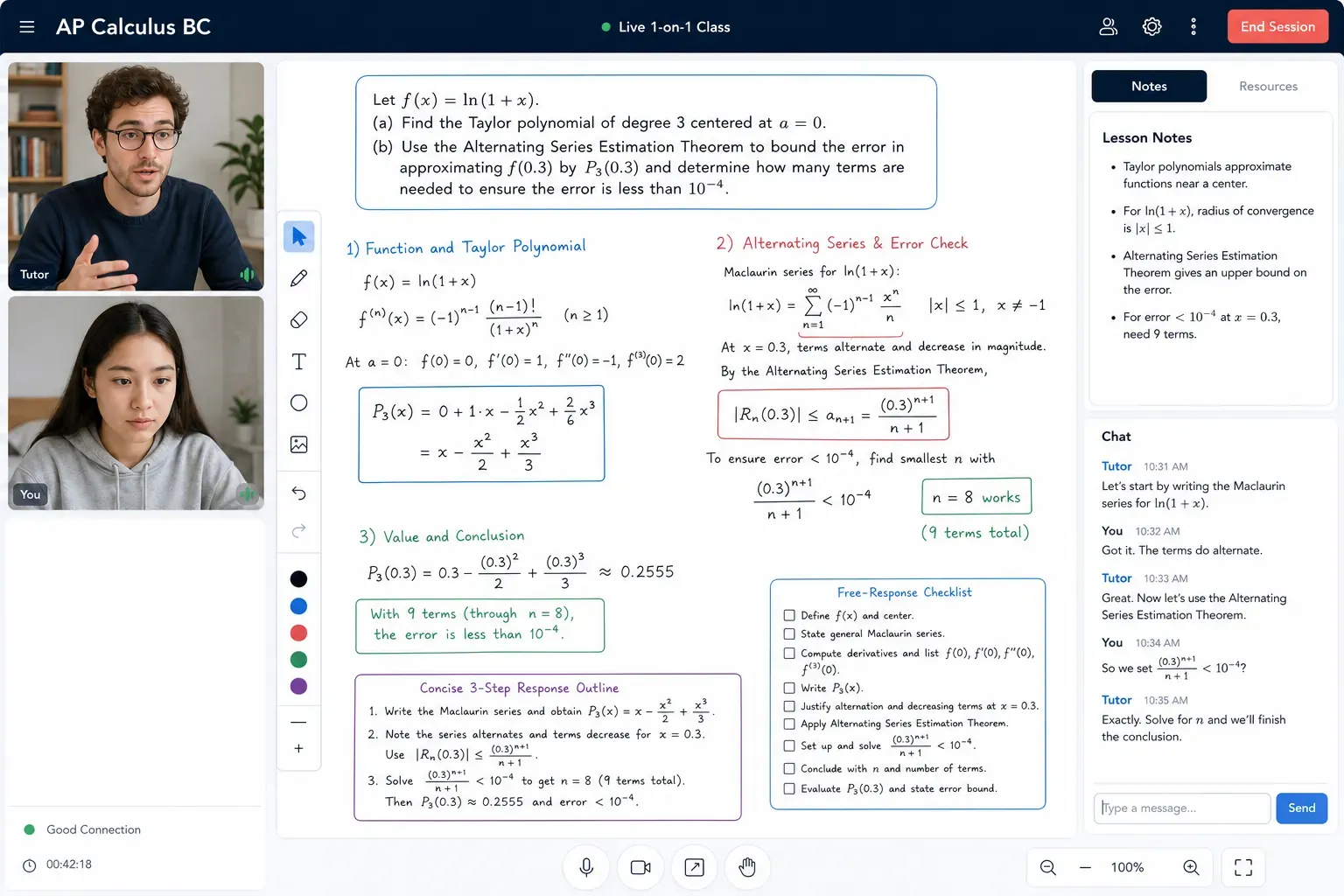The image size is (1344, 896).
Task: Pick the green pen color
Action: click(x=299, y=659)
